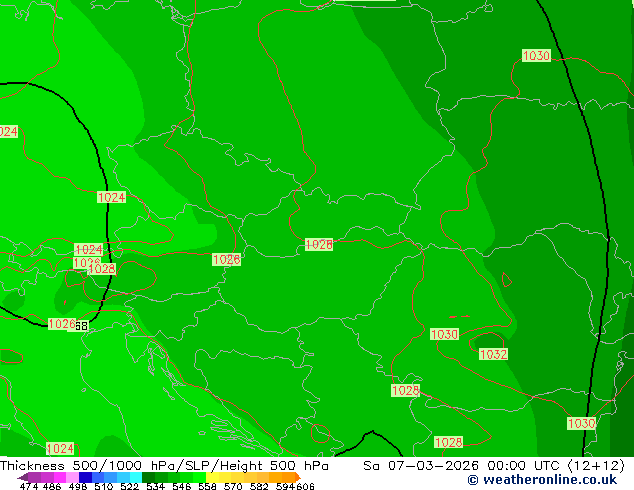Viewport: 634px width, 490px height.
Task: Click the bright magenta legend swatch
Action: [x=59, y=477]
